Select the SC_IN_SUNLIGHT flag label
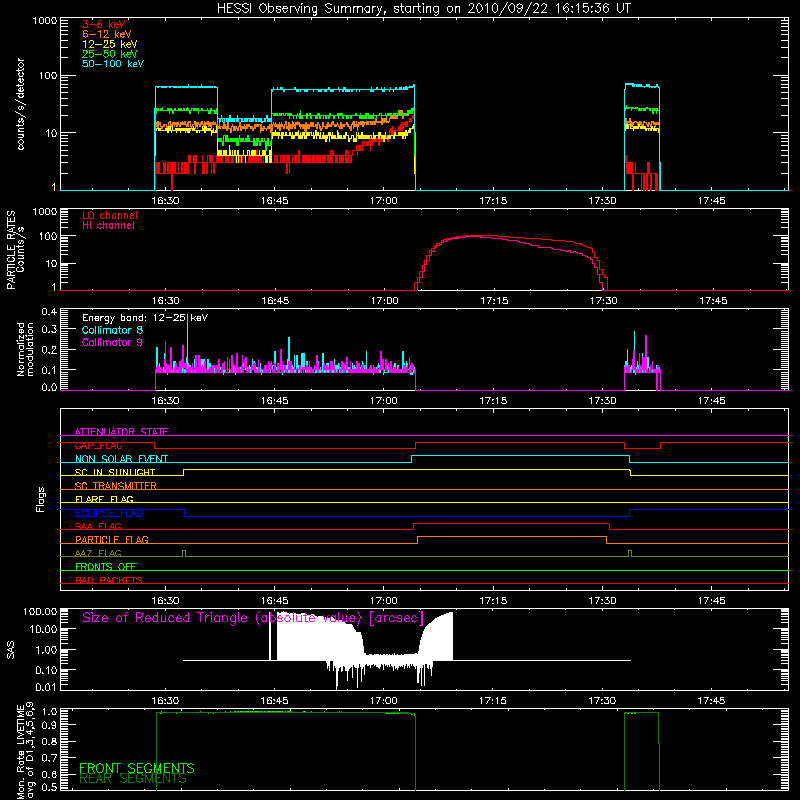This screenshot has height=800, width=800. click(115, 472)
